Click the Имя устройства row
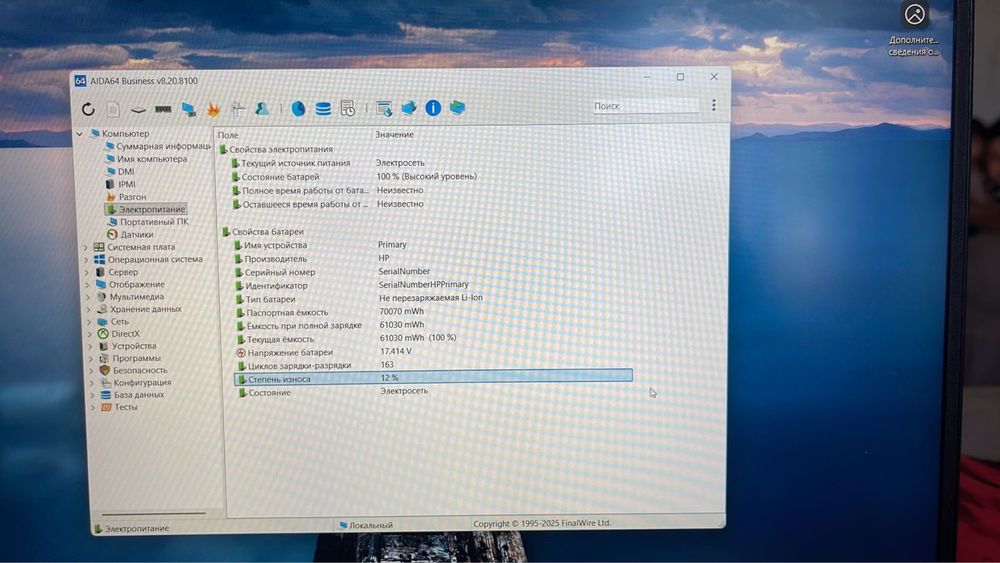Viewport: 1000px width, 563px height. [321, 245]
